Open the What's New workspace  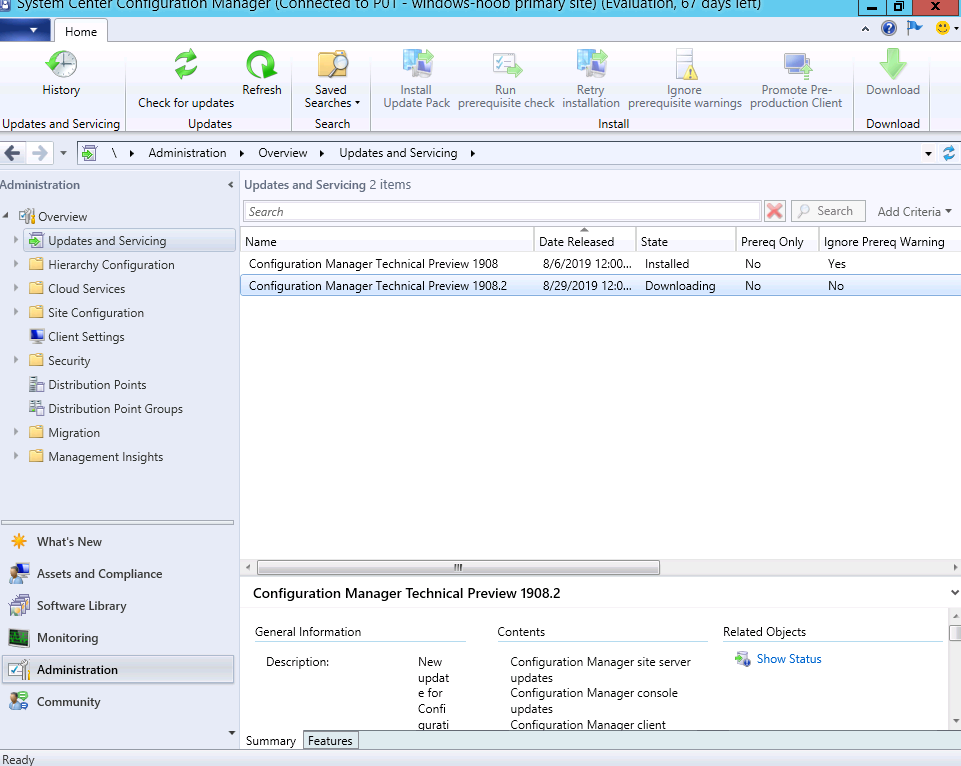point(69,542)
